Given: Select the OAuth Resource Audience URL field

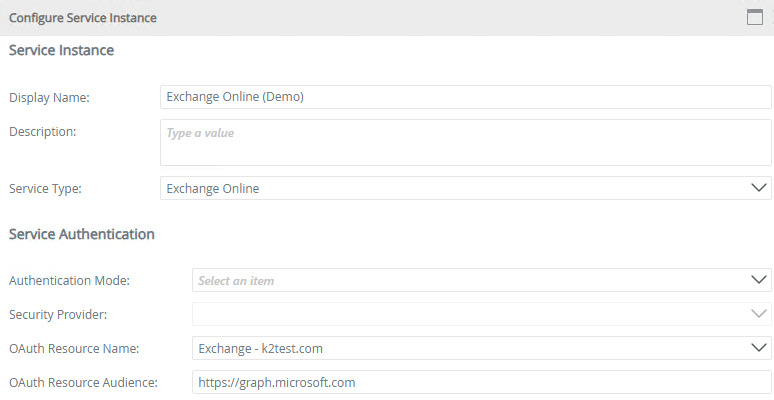Looking at the screenshot, I should click(x=481, y=382).
